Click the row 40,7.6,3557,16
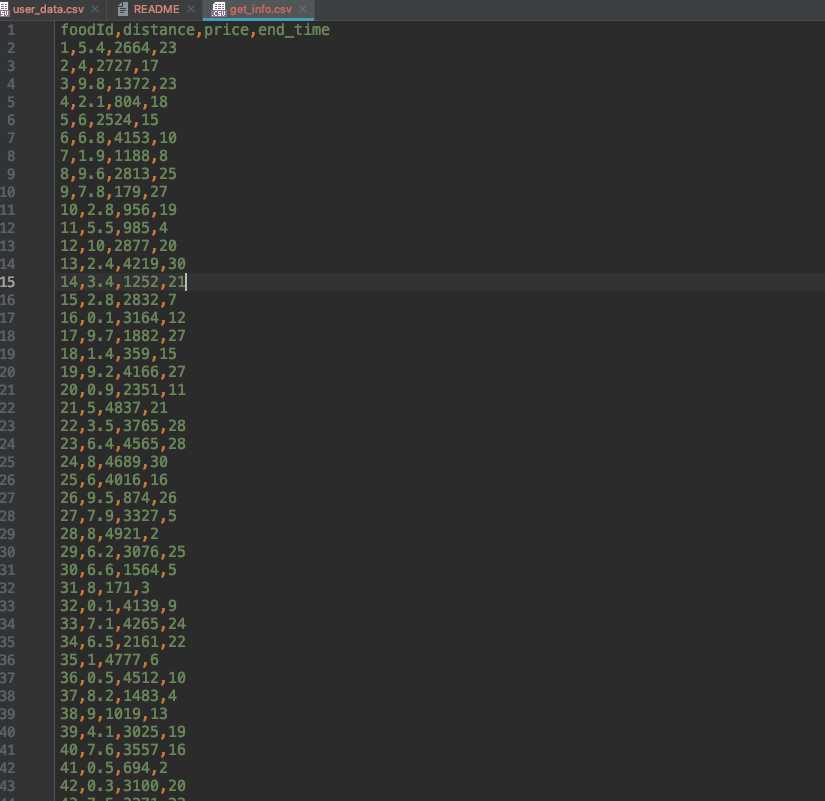The width and height of the screenshot is (825, 801). tap(123, 749)
